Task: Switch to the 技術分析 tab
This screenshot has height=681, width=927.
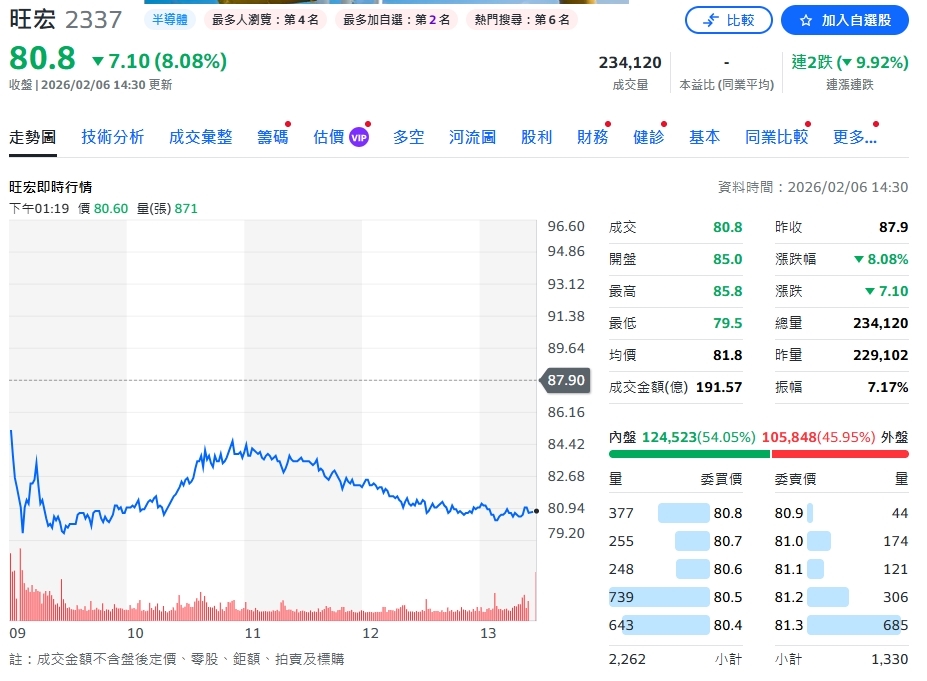Action: tap(112, 137)
